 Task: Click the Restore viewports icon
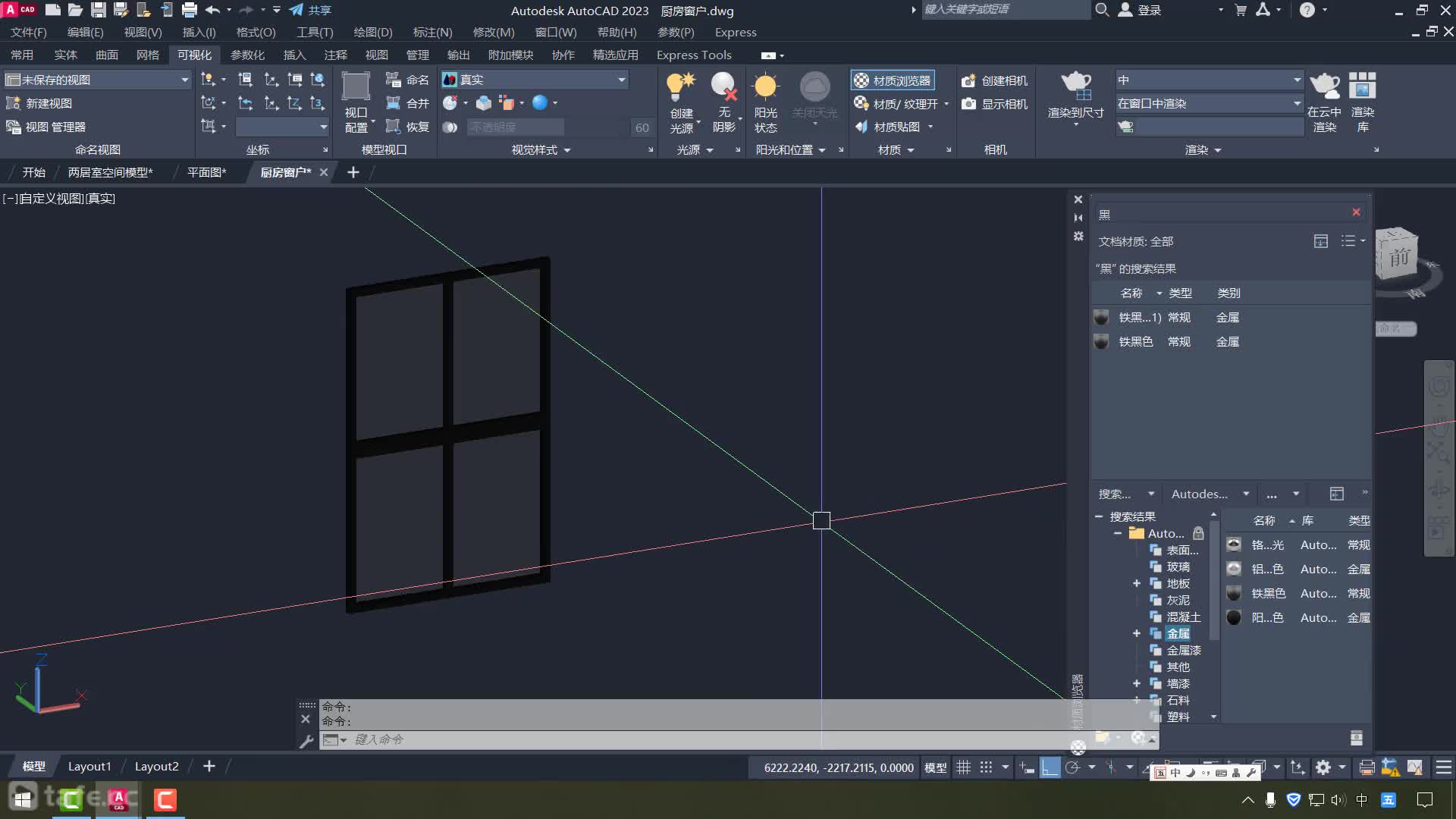coord(393,127)
